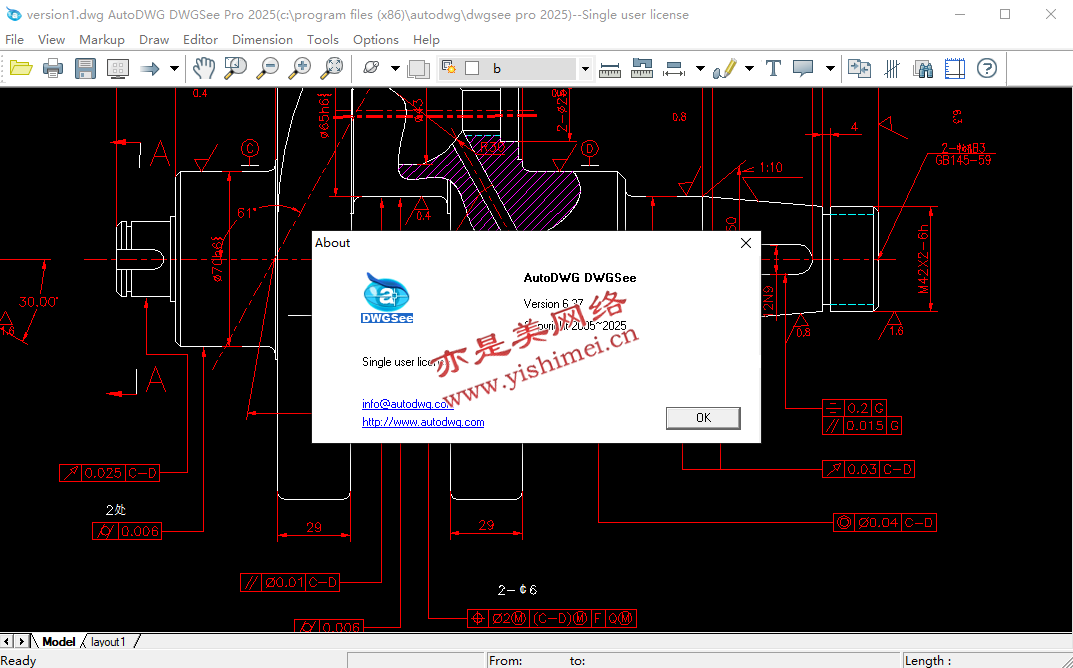Open the Tools menu
Image resolution: width=1073 pixels, height=668 pixels.
(323, 40)
